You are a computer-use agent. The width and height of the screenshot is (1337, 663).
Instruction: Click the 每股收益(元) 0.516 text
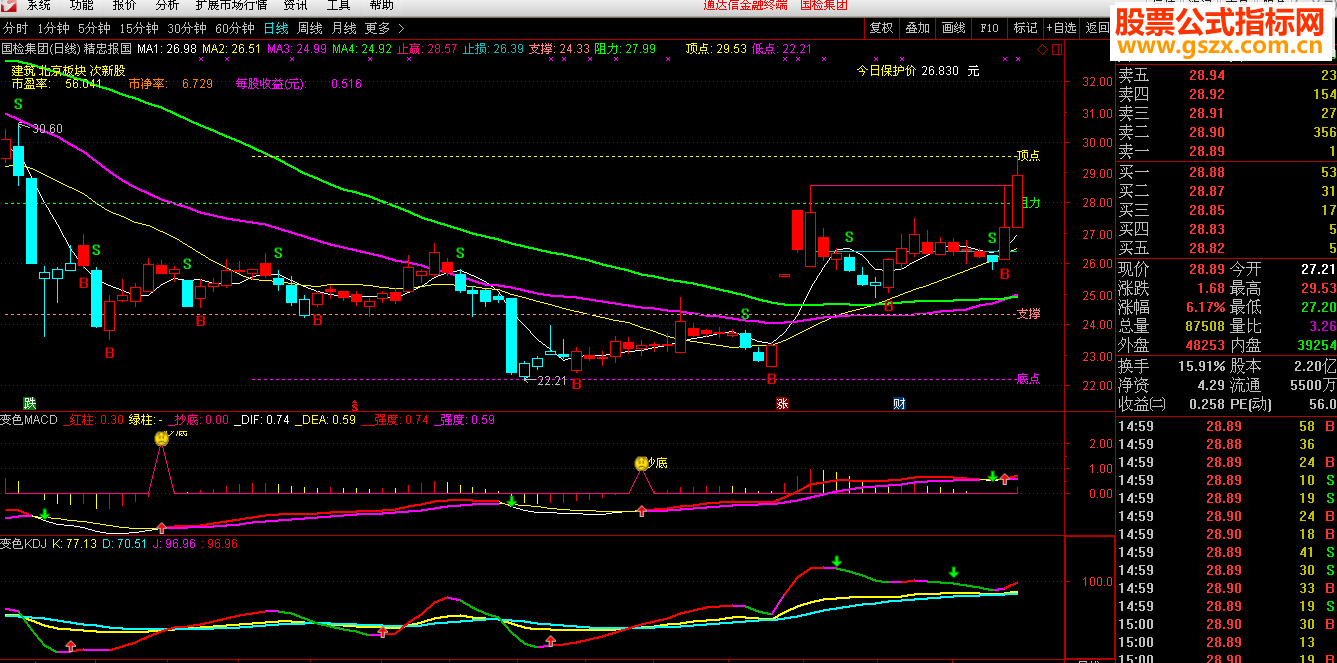click(299, 84)
